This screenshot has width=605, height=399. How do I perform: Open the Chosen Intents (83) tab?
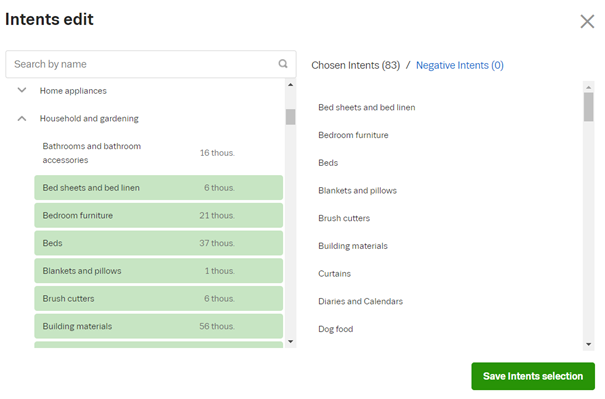pos(355,65)
